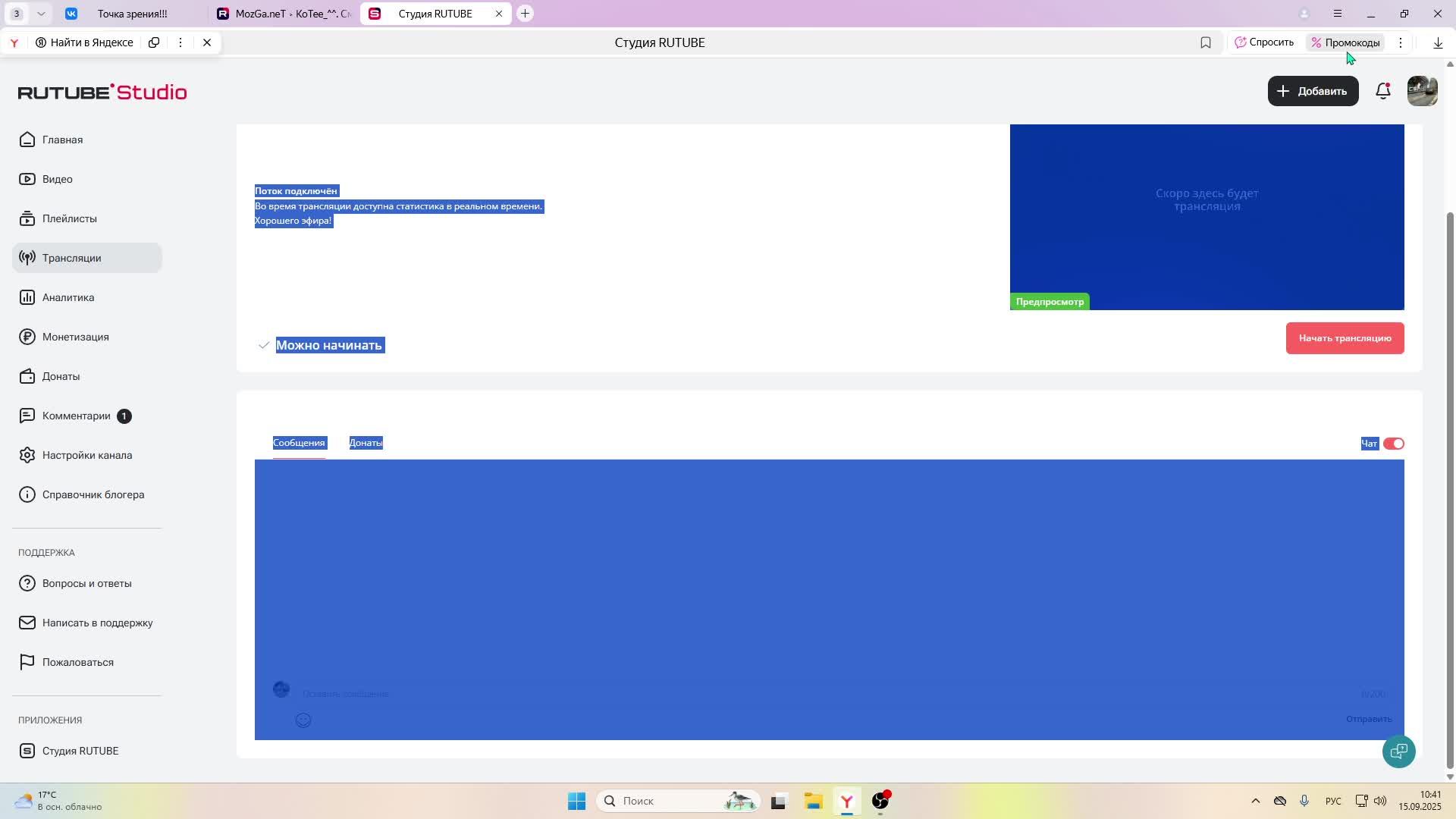Click the user profile avatar
Image resolution: width=1456 pixels, height=819 pixels.
1422,91
